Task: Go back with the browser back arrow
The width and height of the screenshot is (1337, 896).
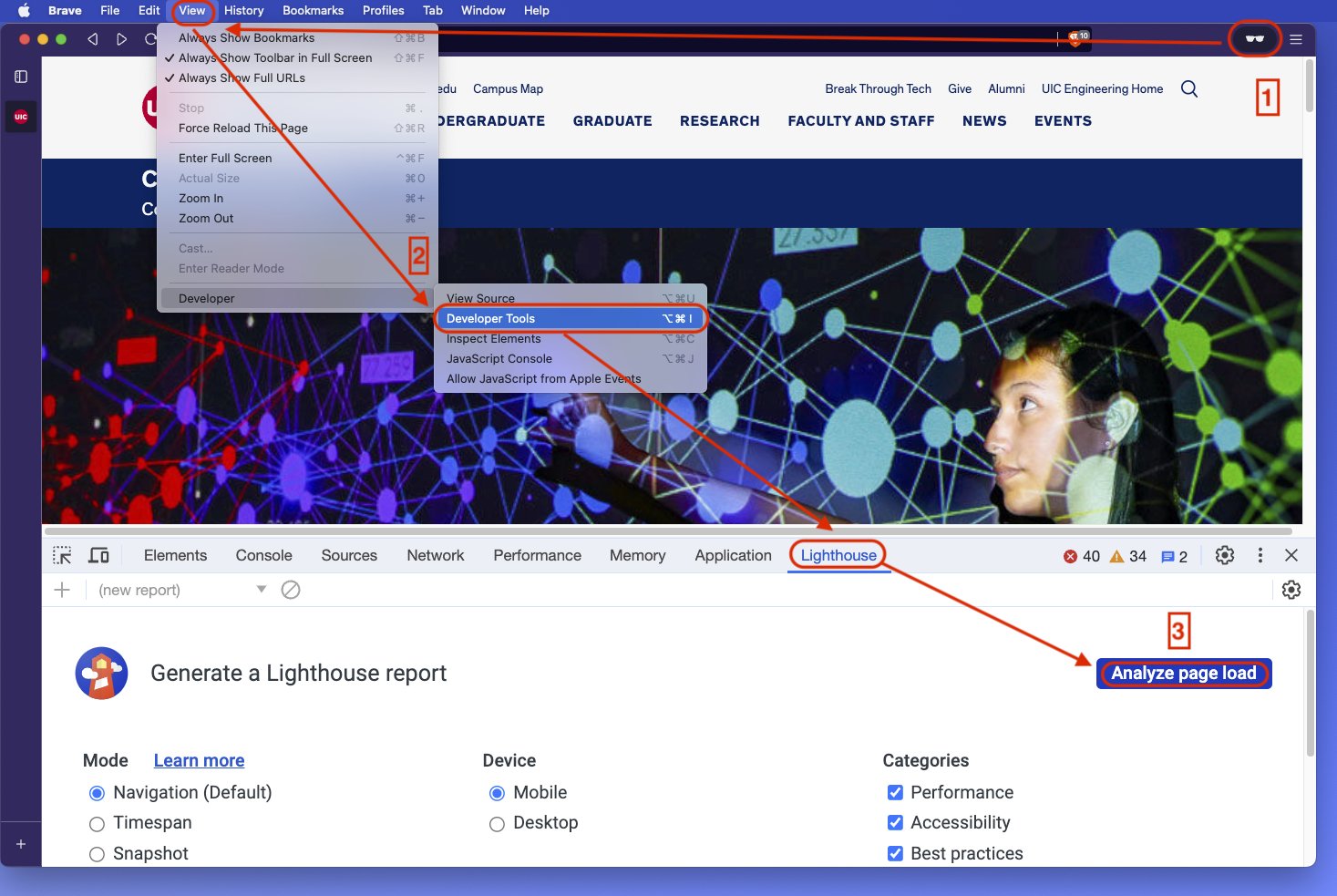Action: 92,39
